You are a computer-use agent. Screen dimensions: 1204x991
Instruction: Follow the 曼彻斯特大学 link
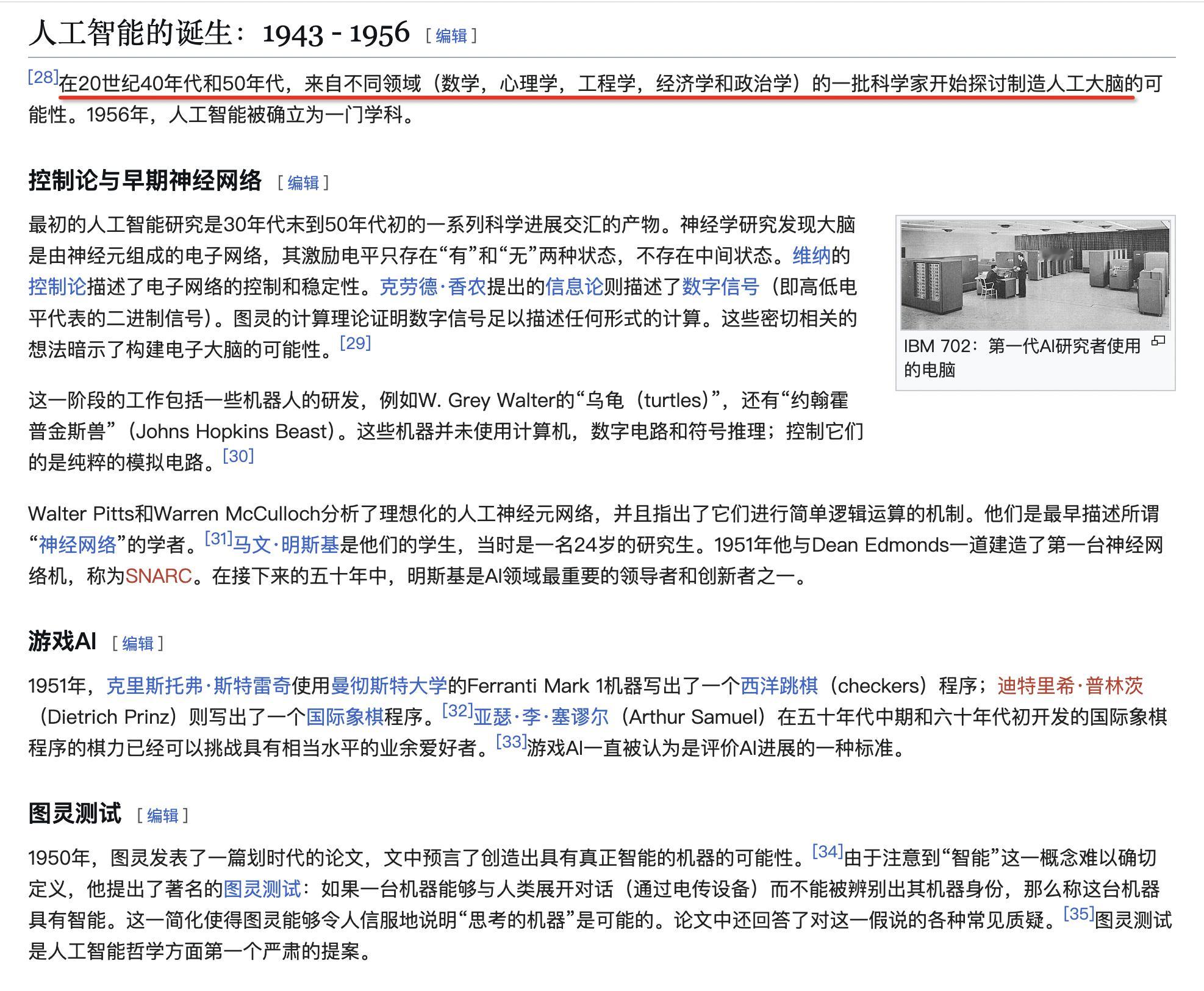pyautogui.click(x=389, y=686)
